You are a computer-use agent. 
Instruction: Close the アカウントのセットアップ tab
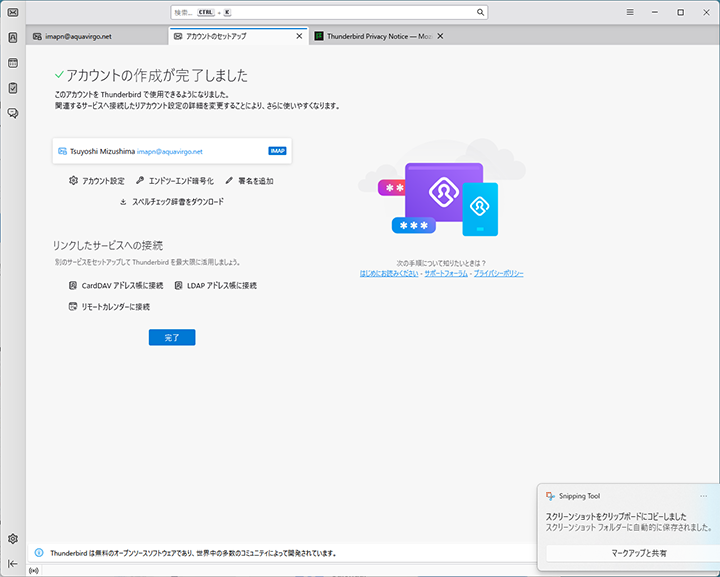pos(299,36)
